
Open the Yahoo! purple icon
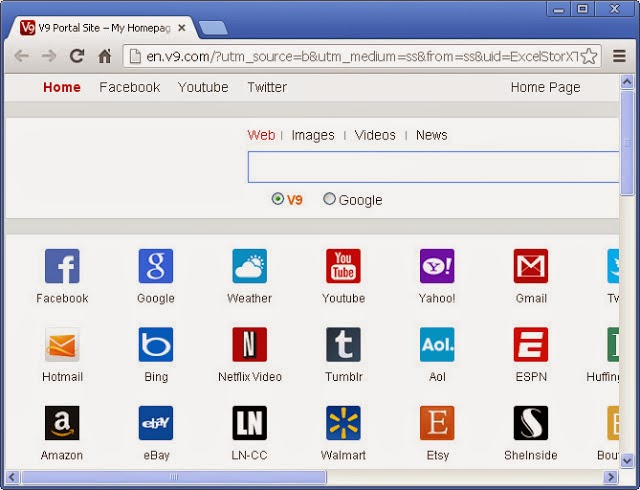[437, 266]
